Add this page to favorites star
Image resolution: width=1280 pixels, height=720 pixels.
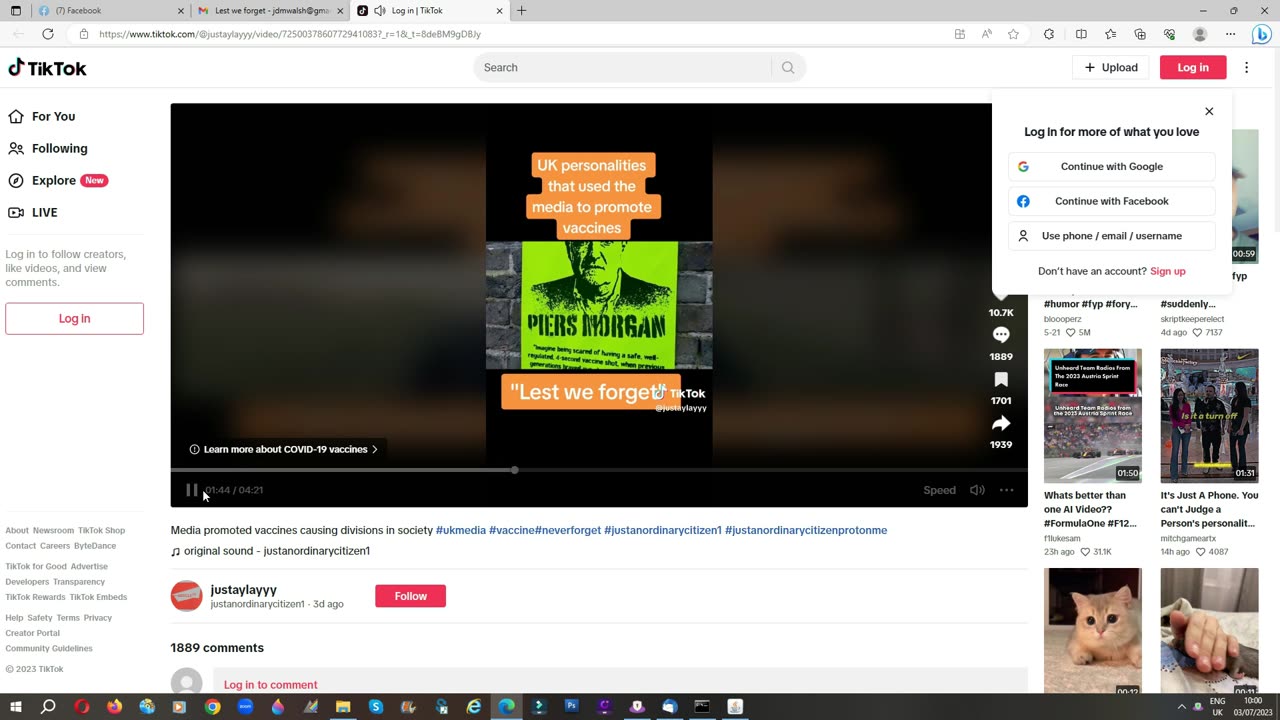tap(1013, 34)
